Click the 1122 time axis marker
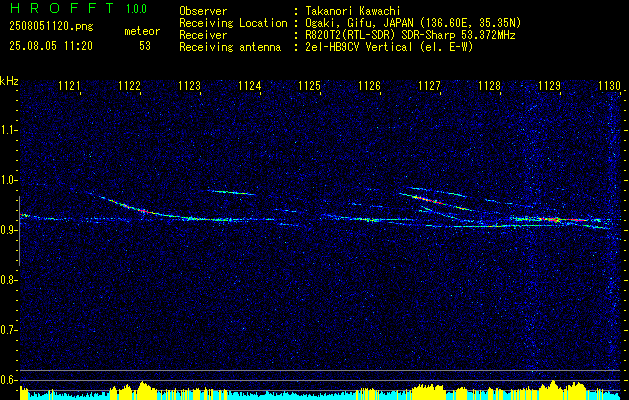 point(129,85)
